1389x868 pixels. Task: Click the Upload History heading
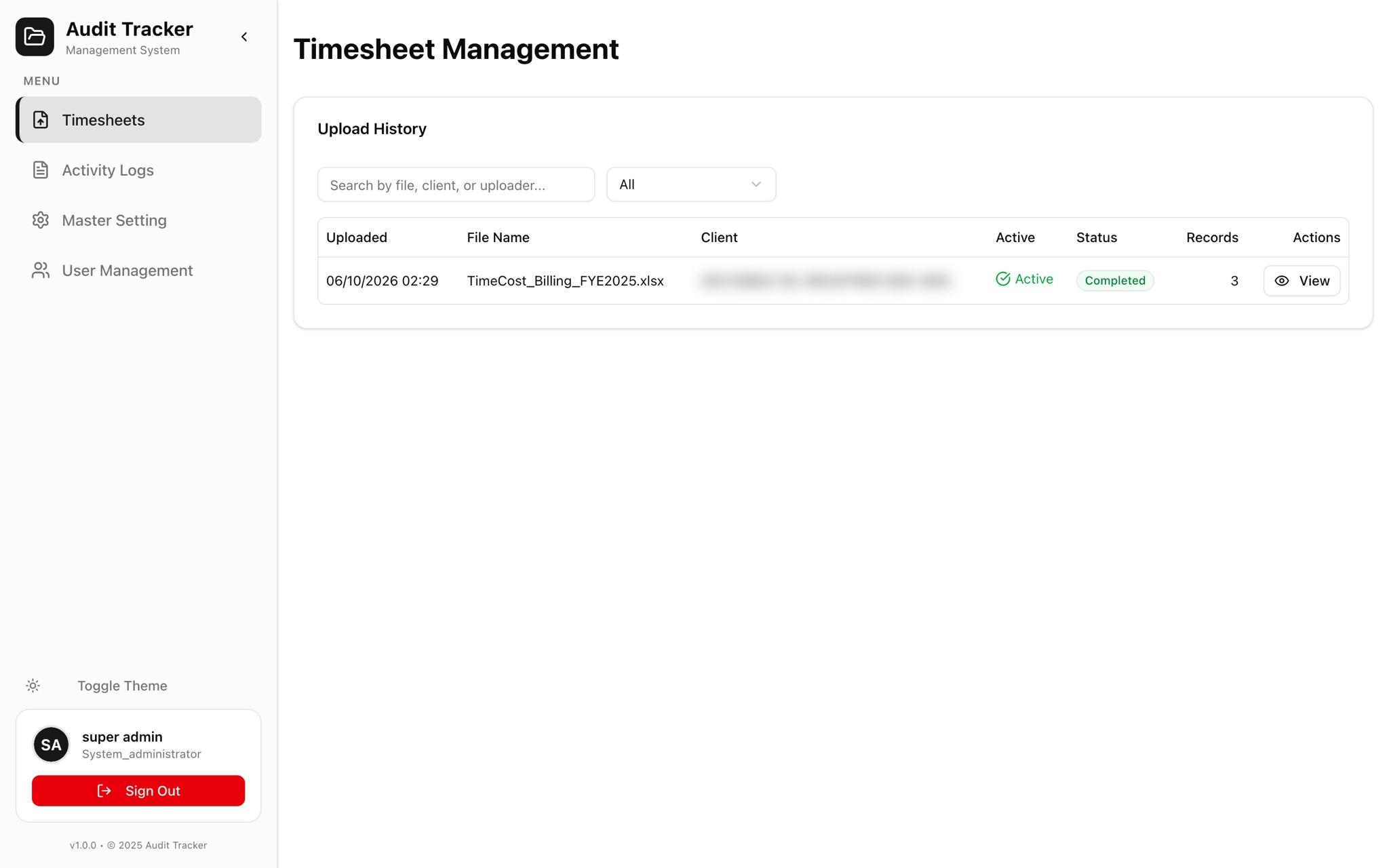click(372, 129)
